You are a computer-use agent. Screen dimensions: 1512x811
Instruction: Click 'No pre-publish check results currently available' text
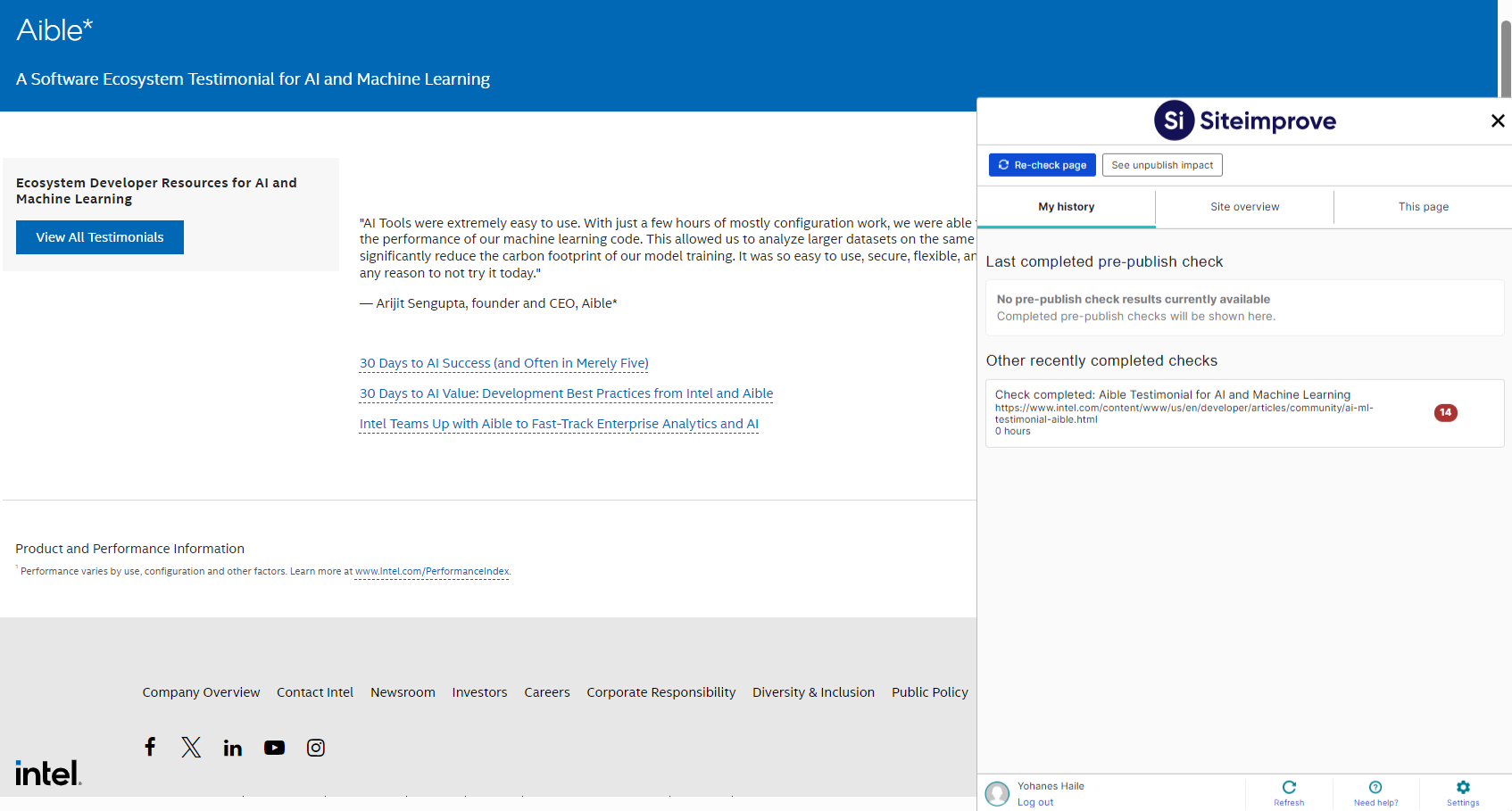click(1133, 300)
